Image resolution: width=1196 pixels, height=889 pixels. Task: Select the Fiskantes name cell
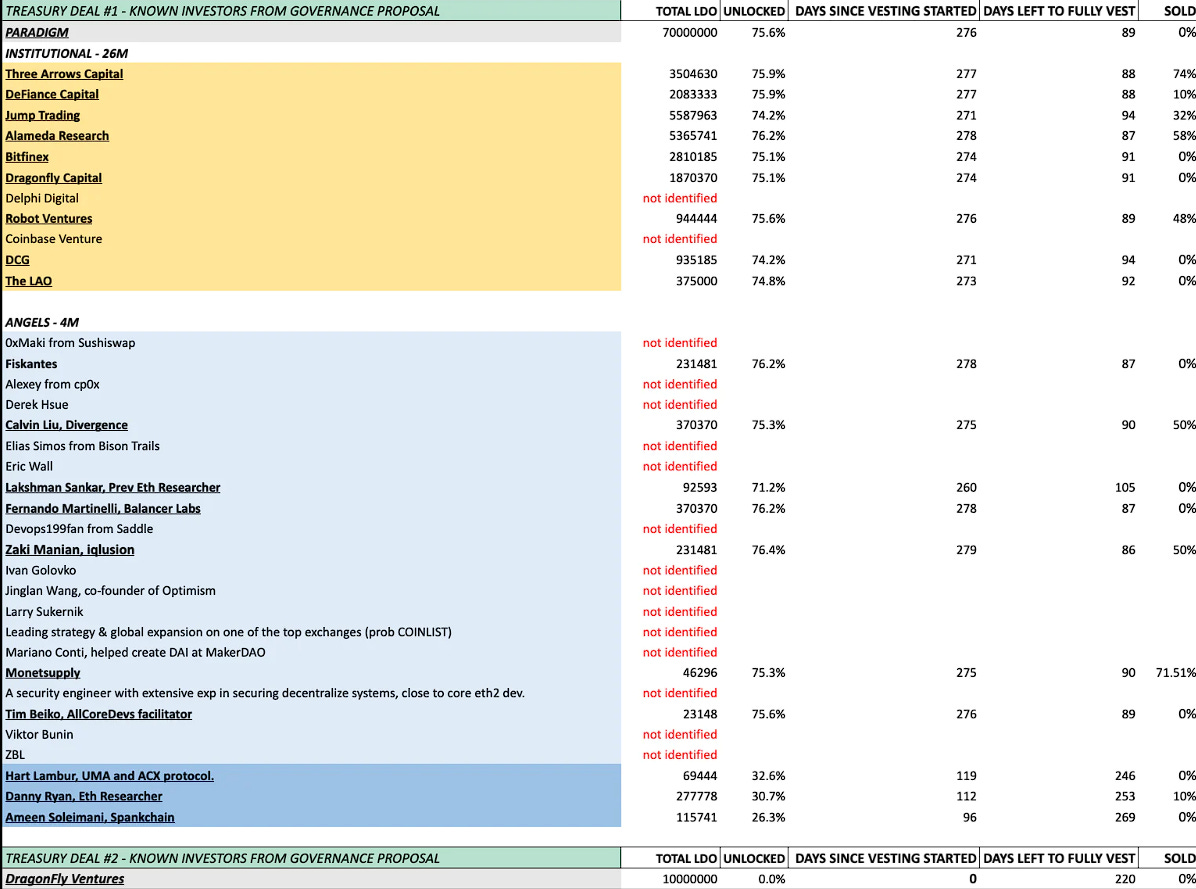[x=31, y=364]
